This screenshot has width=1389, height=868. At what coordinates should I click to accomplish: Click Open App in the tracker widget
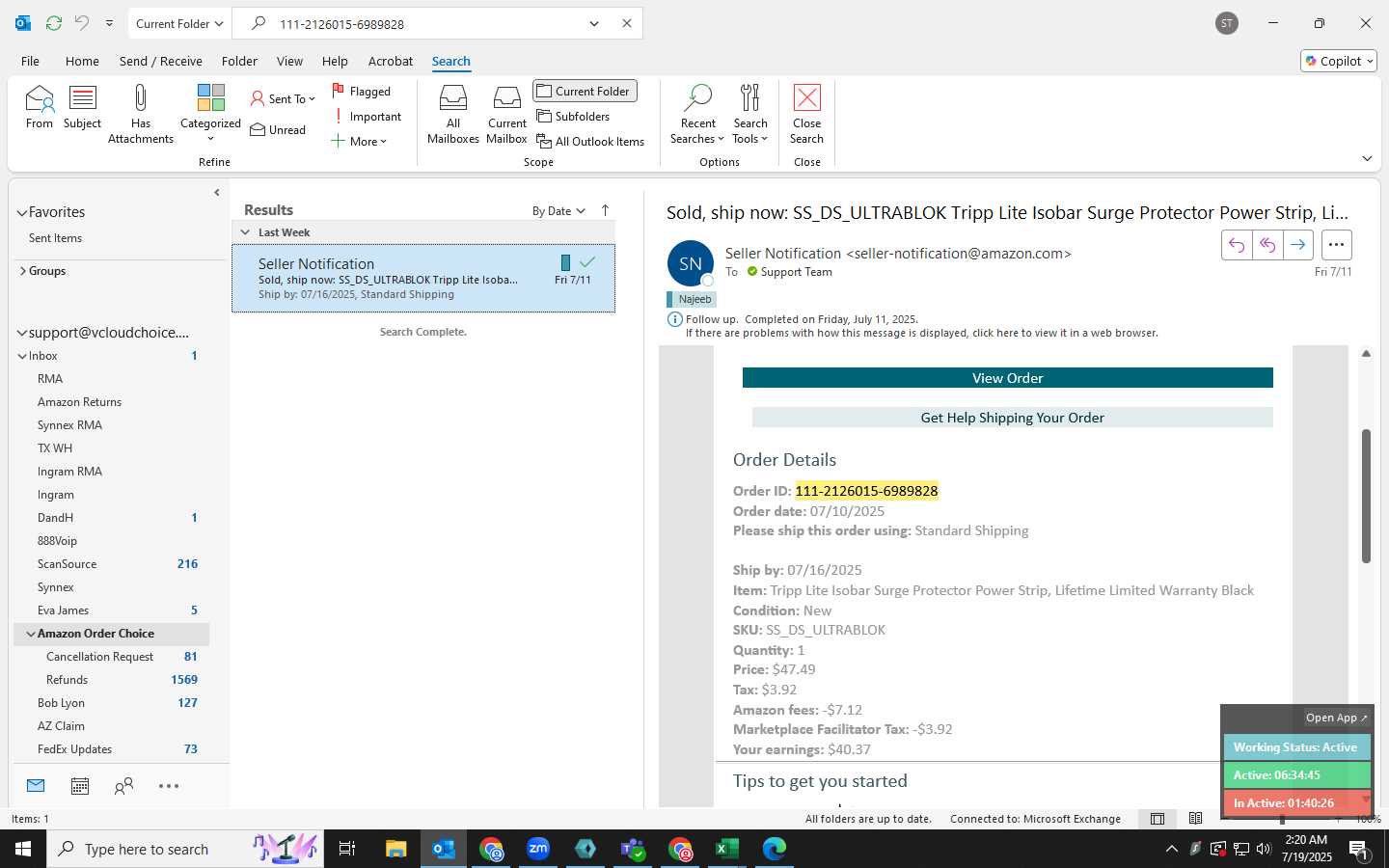(1336, 718)
